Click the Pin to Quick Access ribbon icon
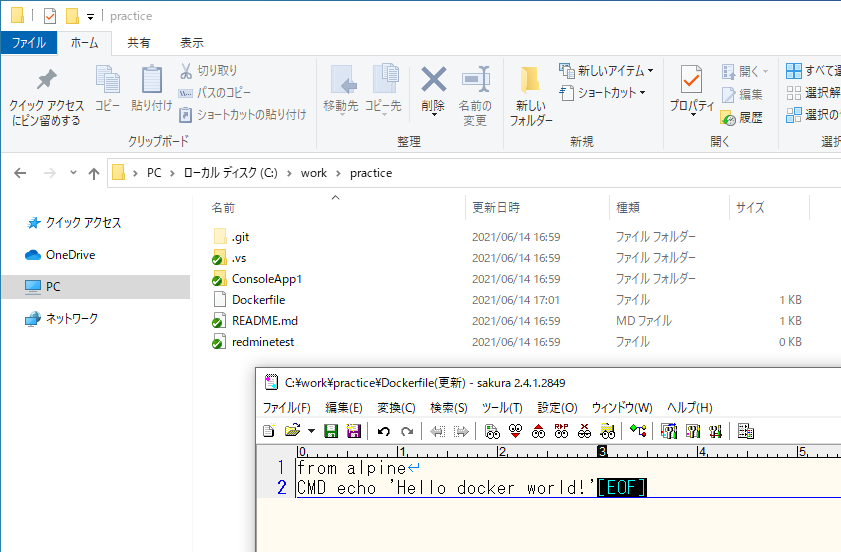The width and height of the screenshot is (841, 552). 46,96
